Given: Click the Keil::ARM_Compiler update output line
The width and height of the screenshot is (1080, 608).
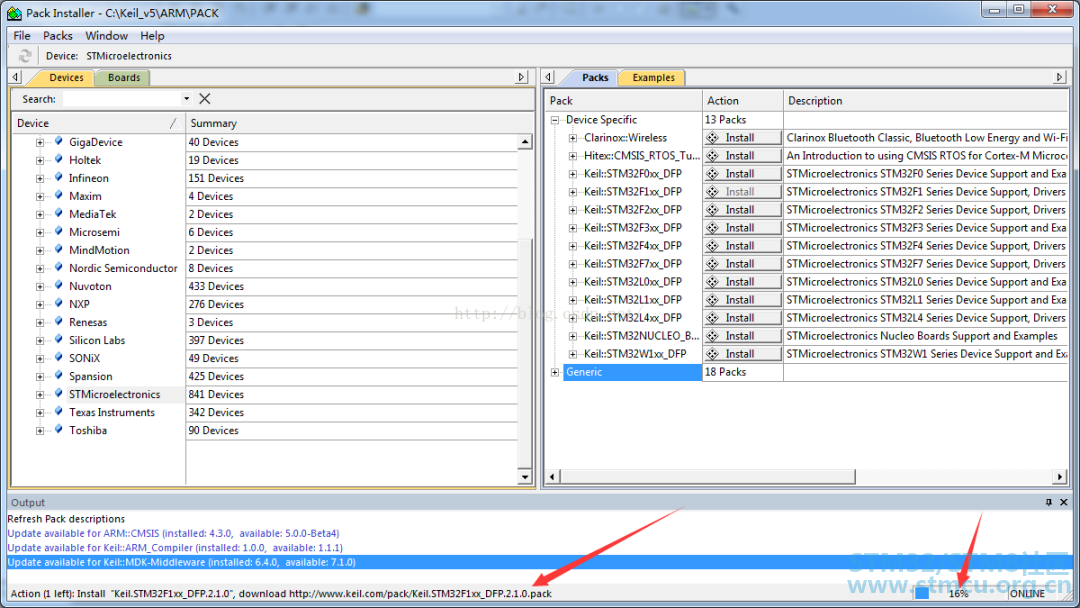Looking at the screenshot, I should tap(175, 548).
